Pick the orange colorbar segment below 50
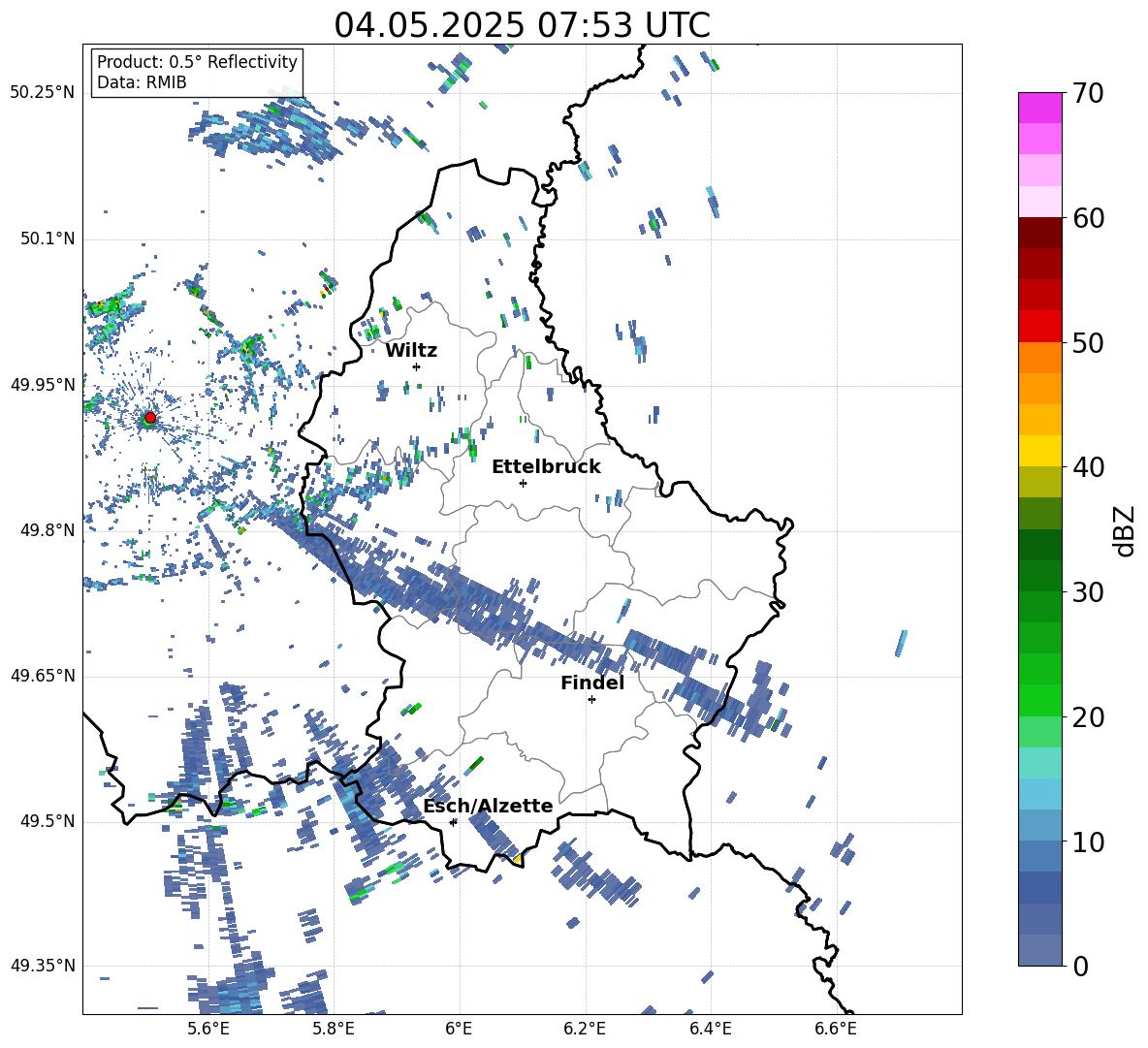1148x1048 pixels. coord(1039,357)
